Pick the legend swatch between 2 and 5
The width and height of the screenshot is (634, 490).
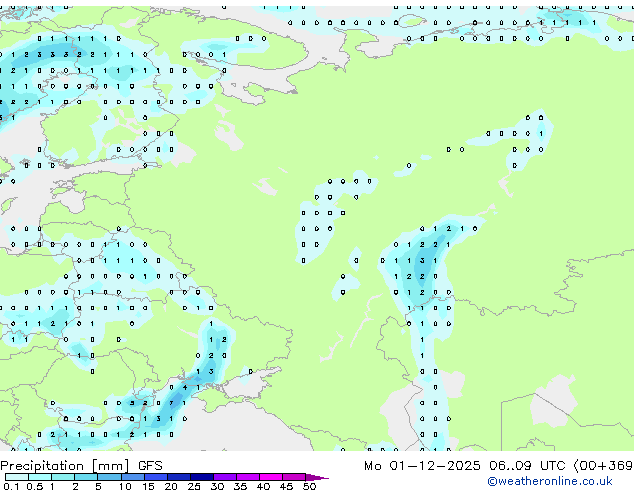[x=86, y=477]
